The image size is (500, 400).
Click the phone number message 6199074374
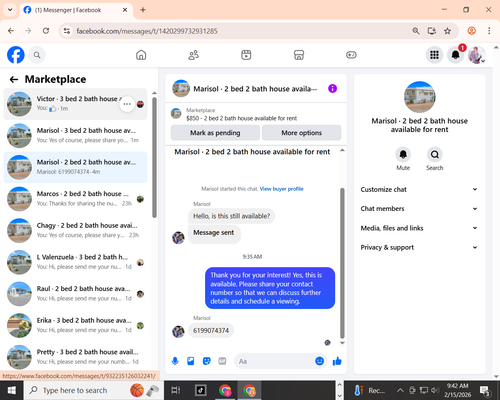pos(211,330)
